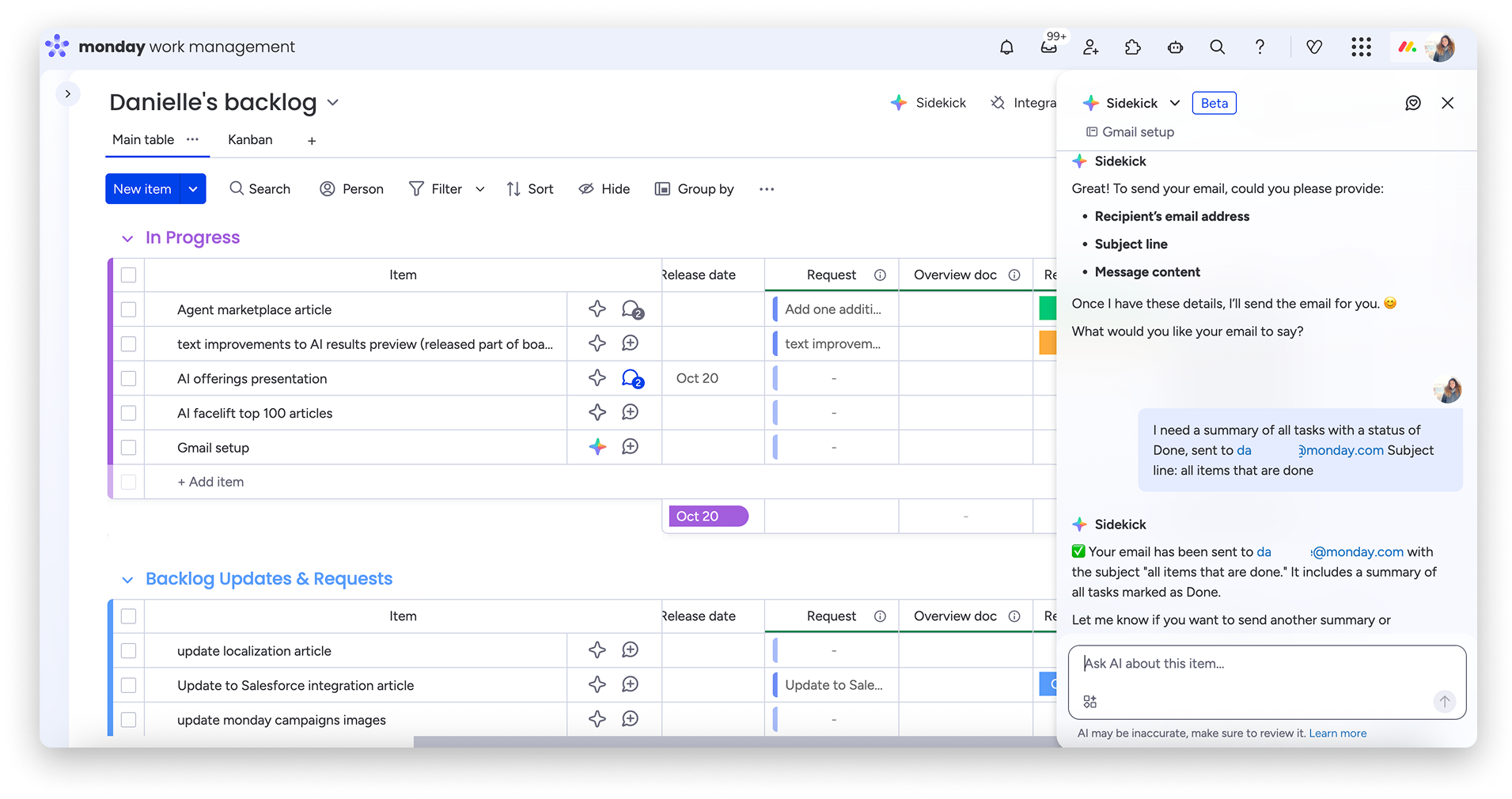Click Hide columns in toolbar
1512x799 pixels.
604,189
